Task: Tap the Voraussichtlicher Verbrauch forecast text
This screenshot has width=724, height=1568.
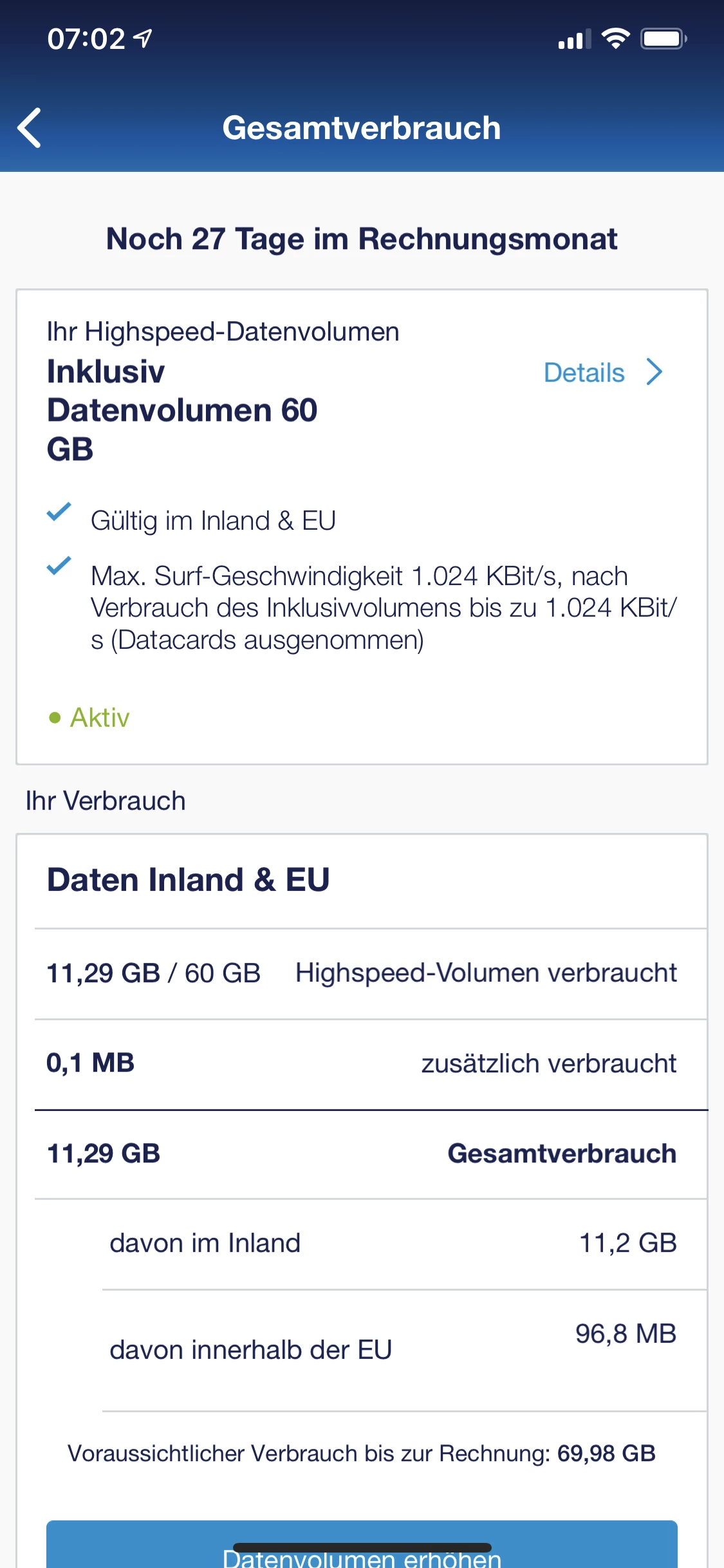Action: tap(362, 1453)
